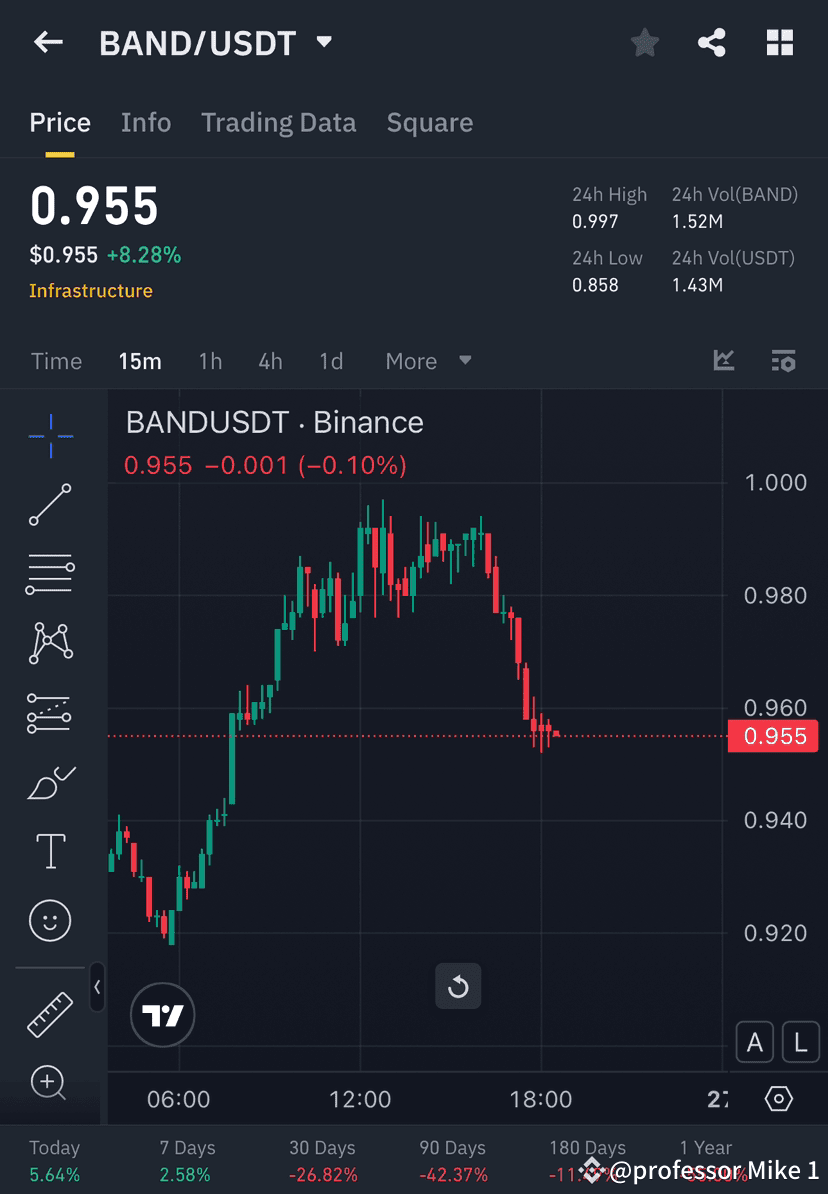Expand the More timeframe dropdown
The height and width of the screenshot is (1194, 828).
(x=428, y=361)
